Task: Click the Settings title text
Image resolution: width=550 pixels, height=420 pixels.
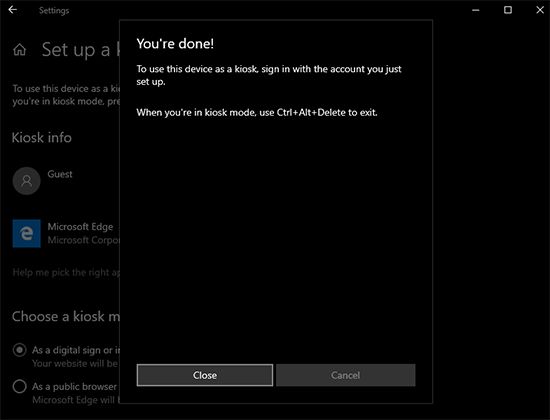Action: click(54, 11)
